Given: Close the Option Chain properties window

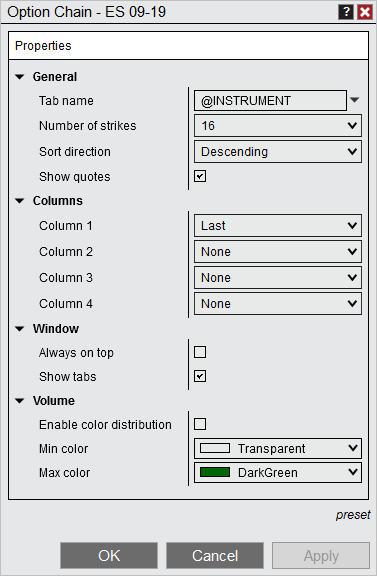Looking at the screenshot, I should [365, 12].
